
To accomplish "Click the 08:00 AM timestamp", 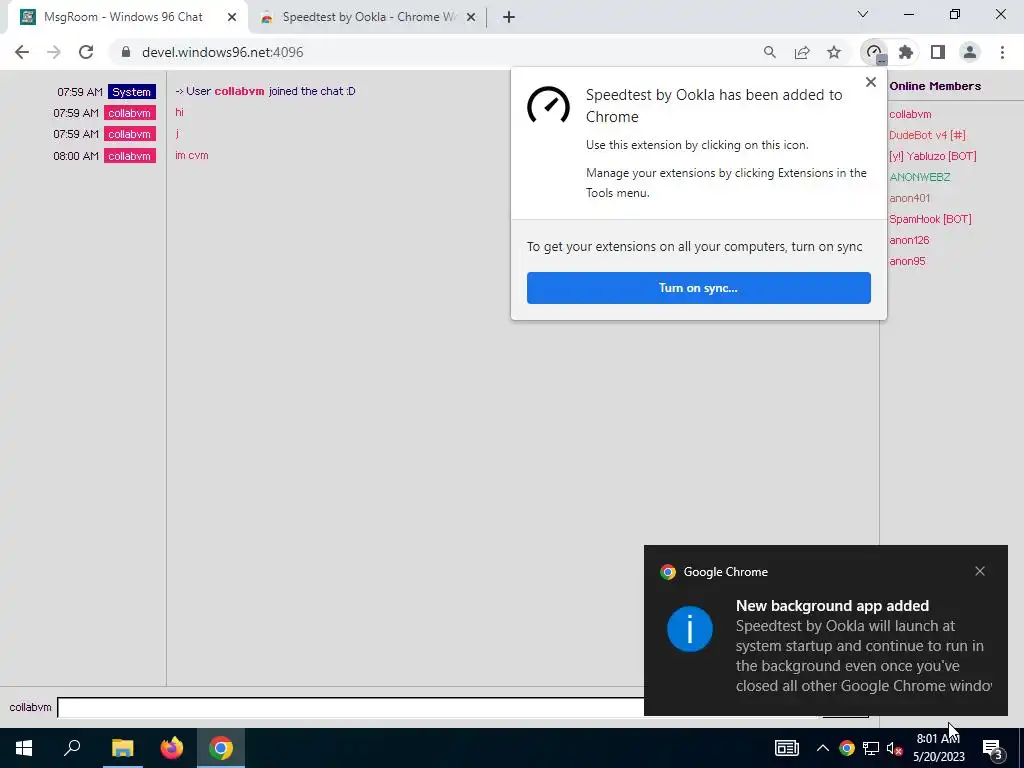I will click(x=76, y=156).
